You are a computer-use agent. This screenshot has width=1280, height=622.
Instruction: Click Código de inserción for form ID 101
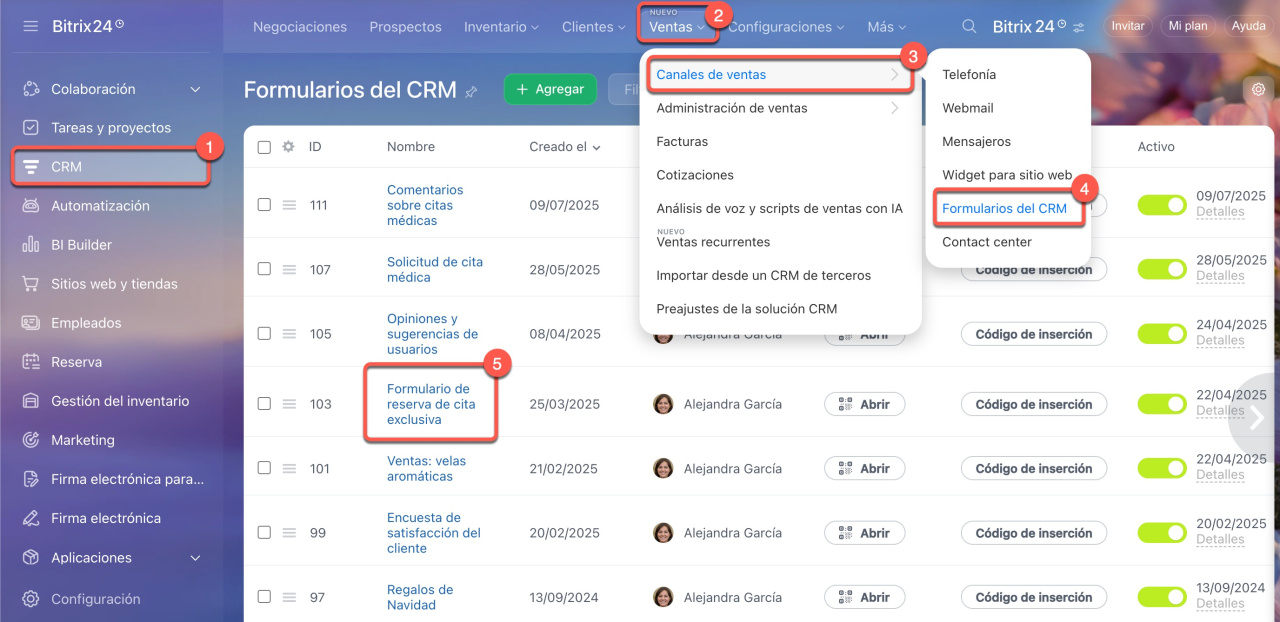1034,468
